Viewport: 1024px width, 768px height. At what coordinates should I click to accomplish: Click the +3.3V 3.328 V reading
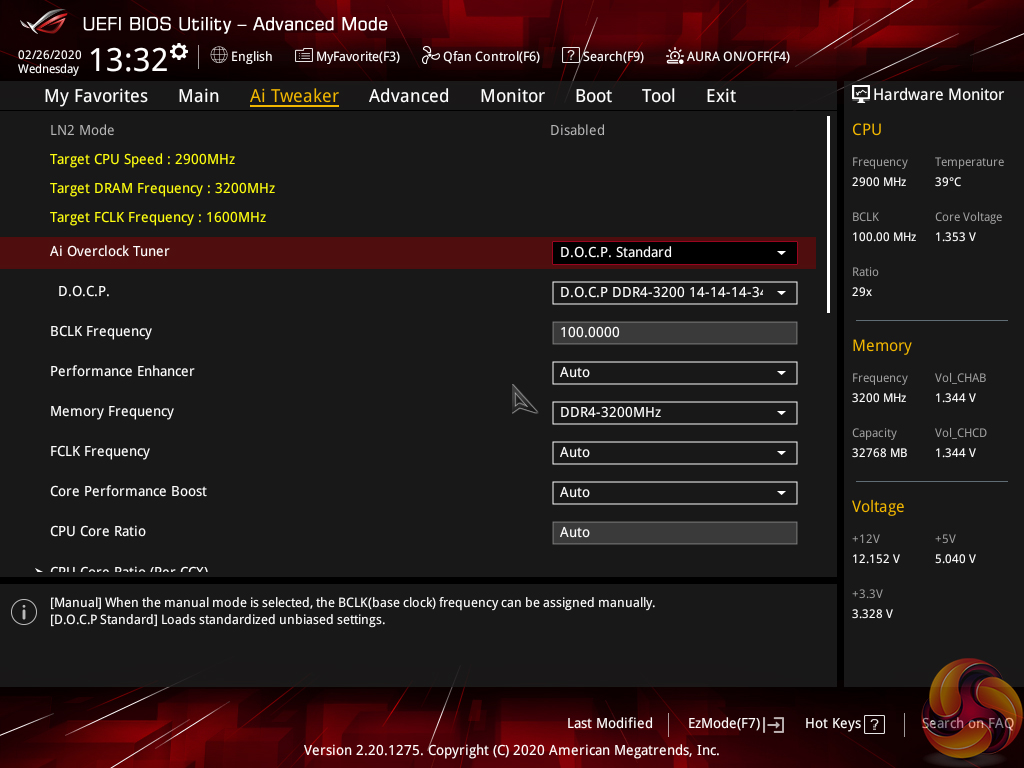tap(872, 614)
